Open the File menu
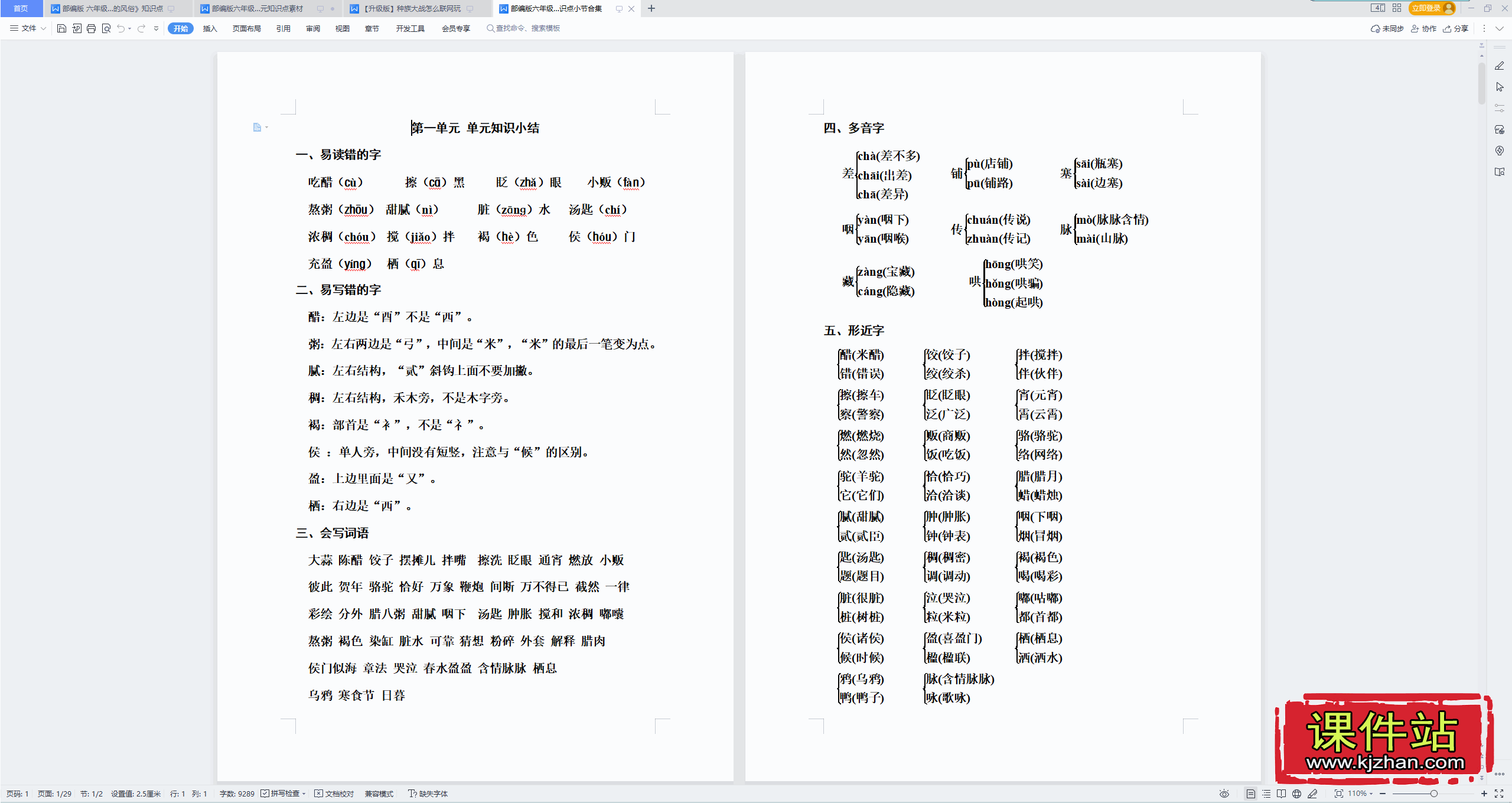1512x803 pixels. tap(24, 28)
